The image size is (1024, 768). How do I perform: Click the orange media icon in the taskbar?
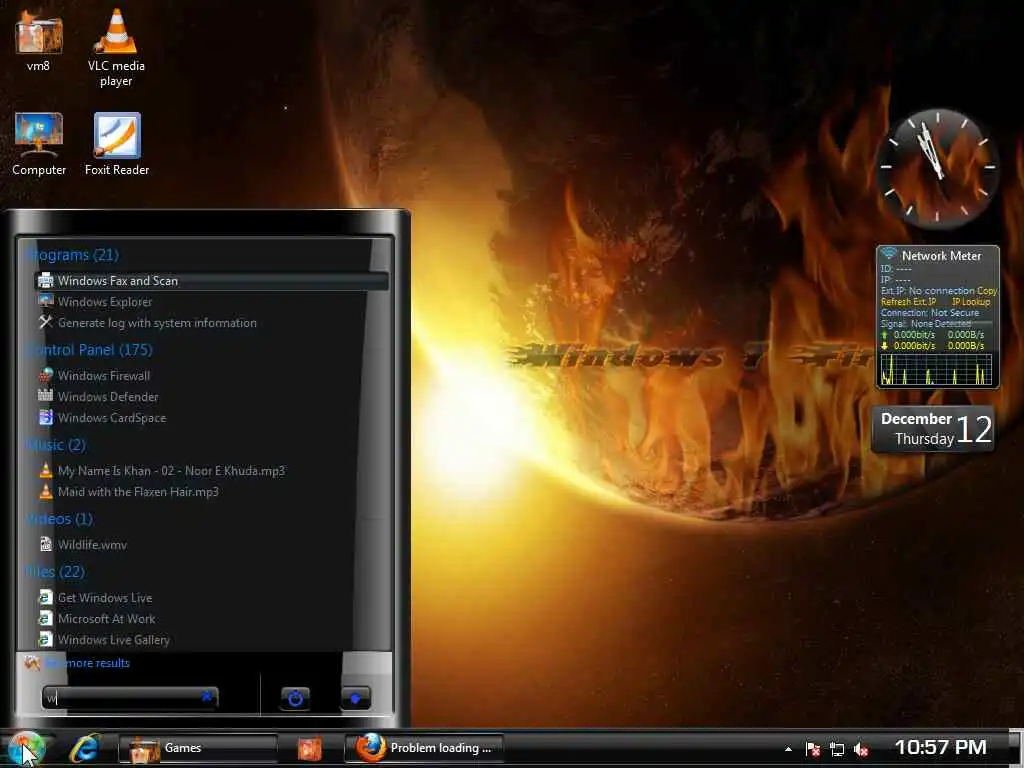click(310, 748)
